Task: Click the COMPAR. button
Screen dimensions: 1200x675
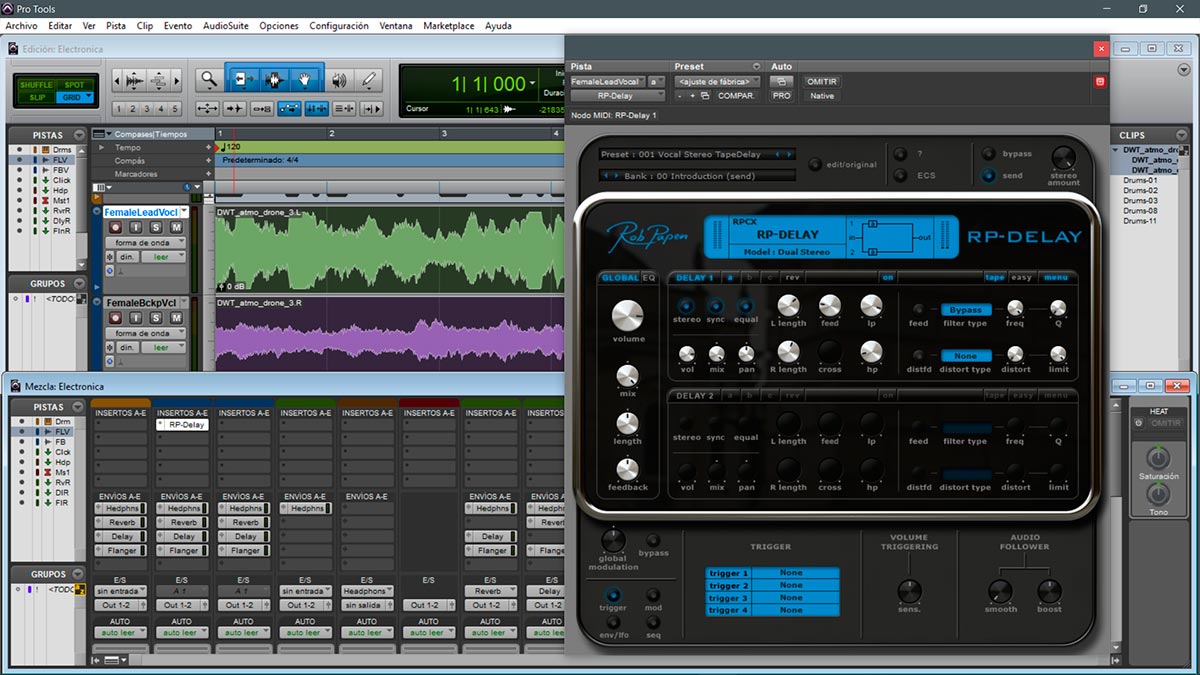Action: [x=737, y=96]
